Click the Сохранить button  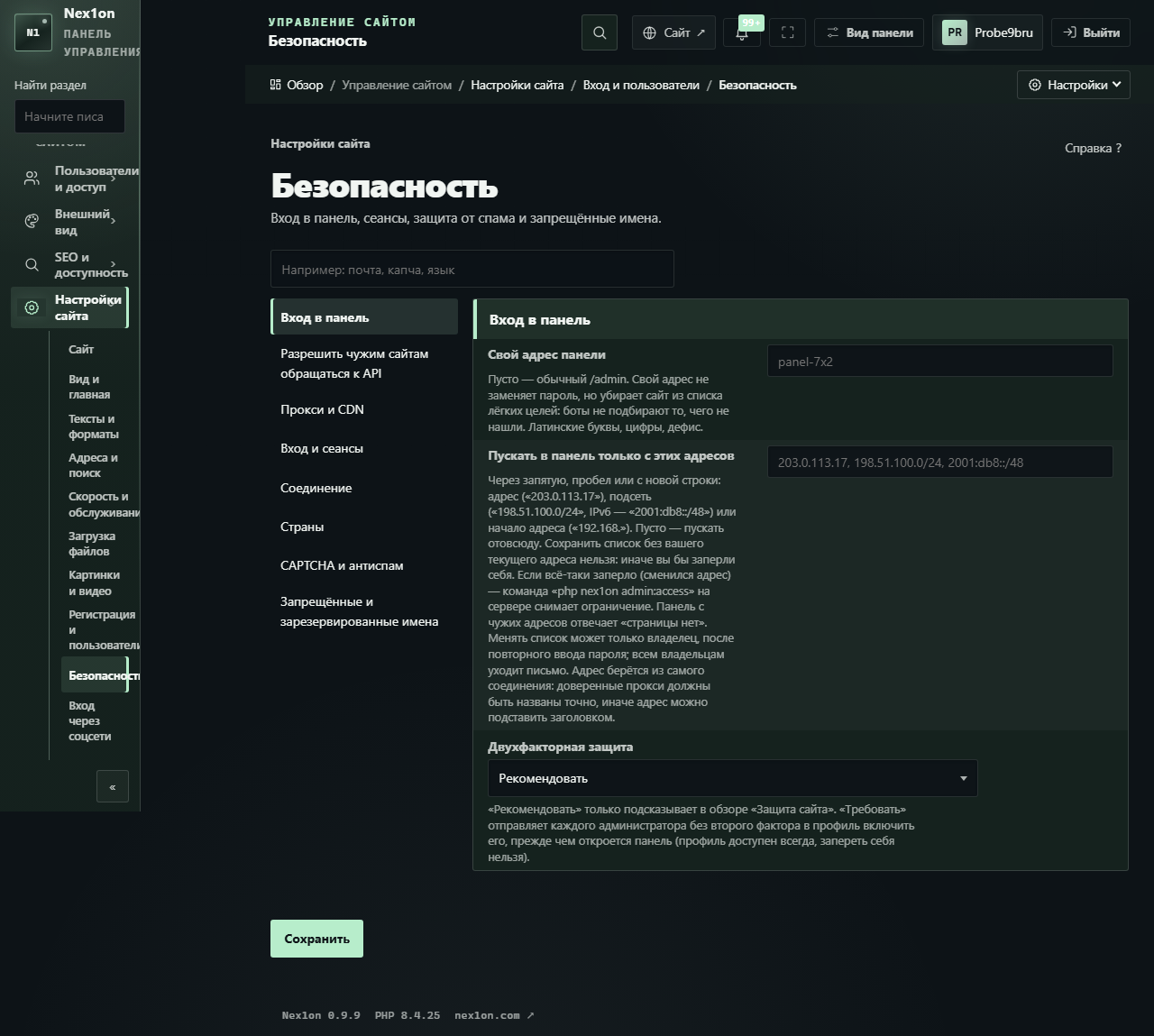pos(316,939)
